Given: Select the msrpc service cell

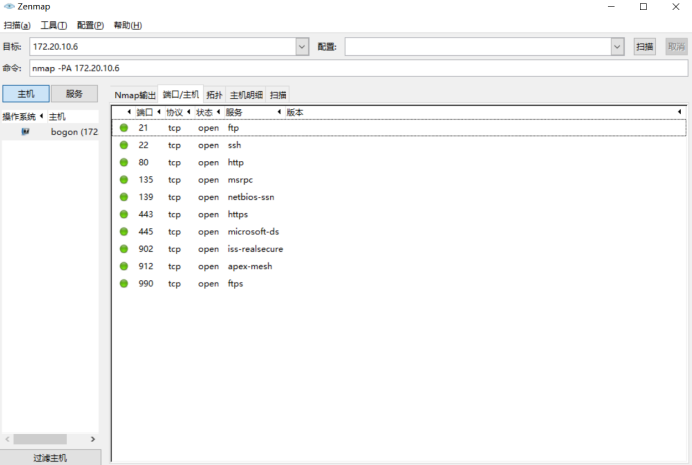Looking at the screenshot, I should click(240, 180).
